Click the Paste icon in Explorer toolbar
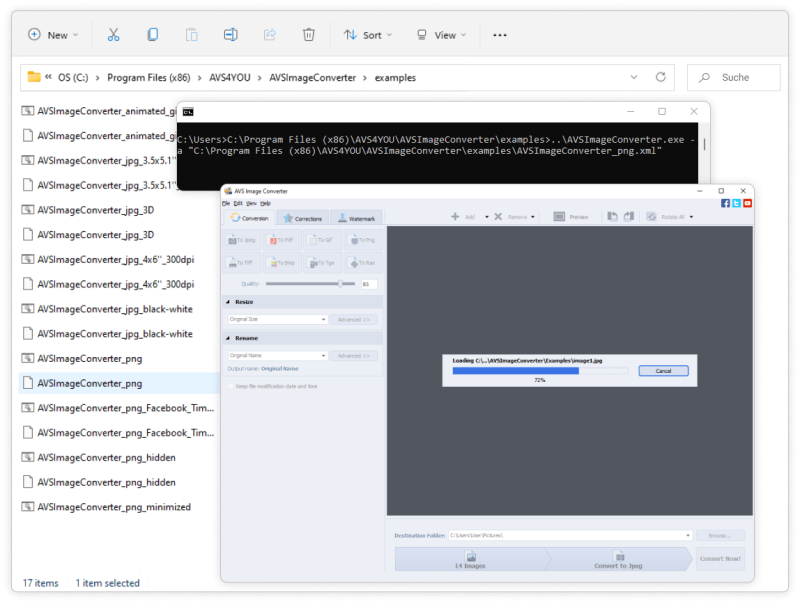The height and width of the screenshot is (604, 800). point(191,35)
